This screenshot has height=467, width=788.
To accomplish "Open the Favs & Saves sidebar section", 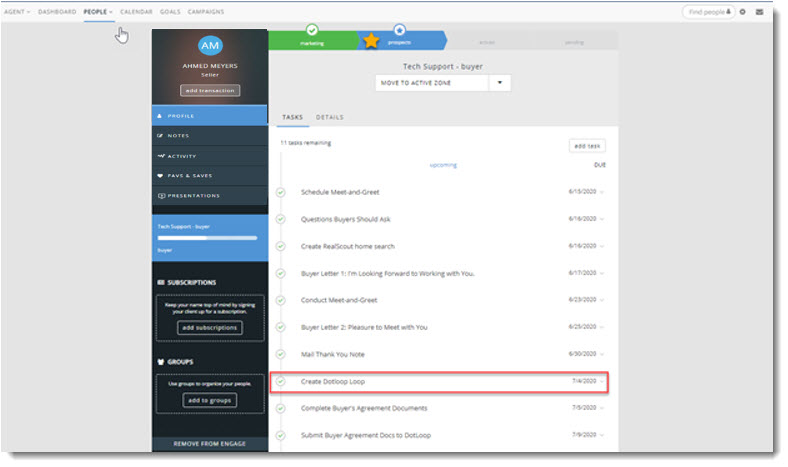I will coord(210,175).
